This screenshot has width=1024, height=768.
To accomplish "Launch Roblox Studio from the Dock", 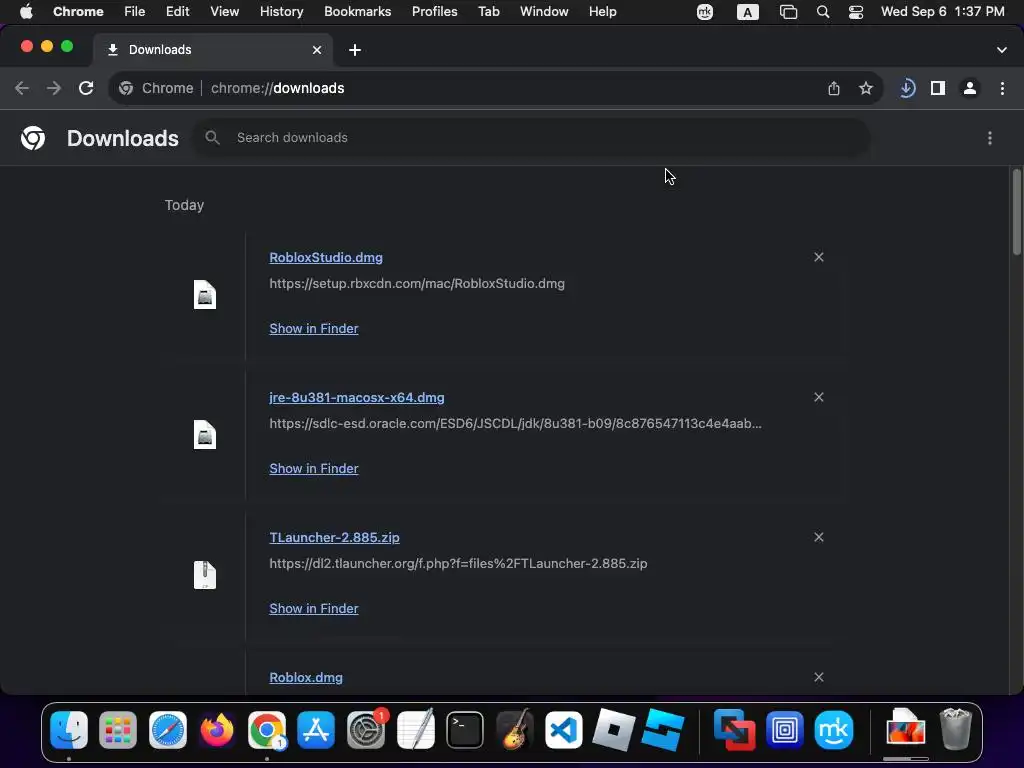I will (x=663, y=729).
